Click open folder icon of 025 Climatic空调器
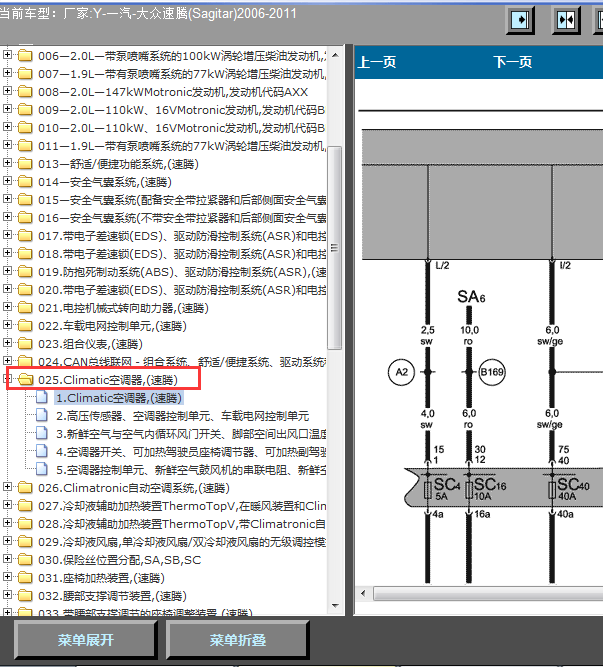 (x=26, y=379)
